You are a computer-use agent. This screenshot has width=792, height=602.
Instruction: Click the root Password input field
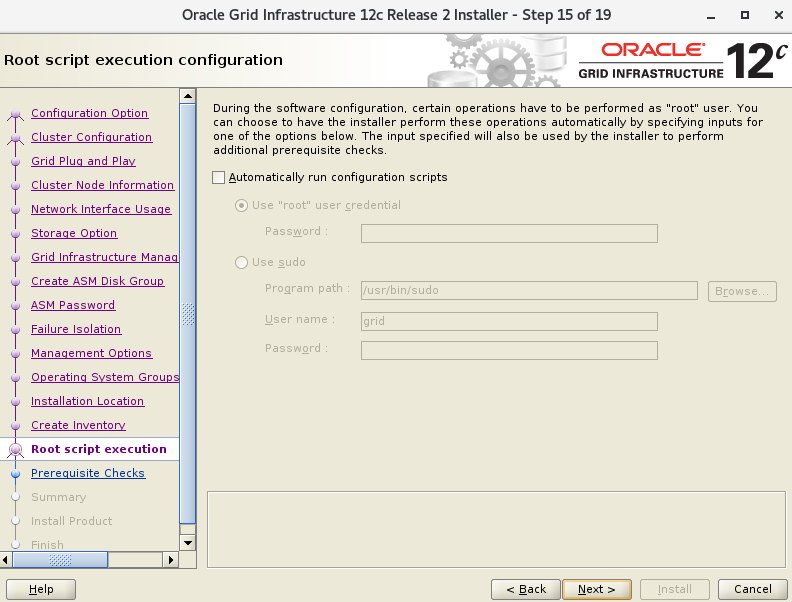(509, 234)
